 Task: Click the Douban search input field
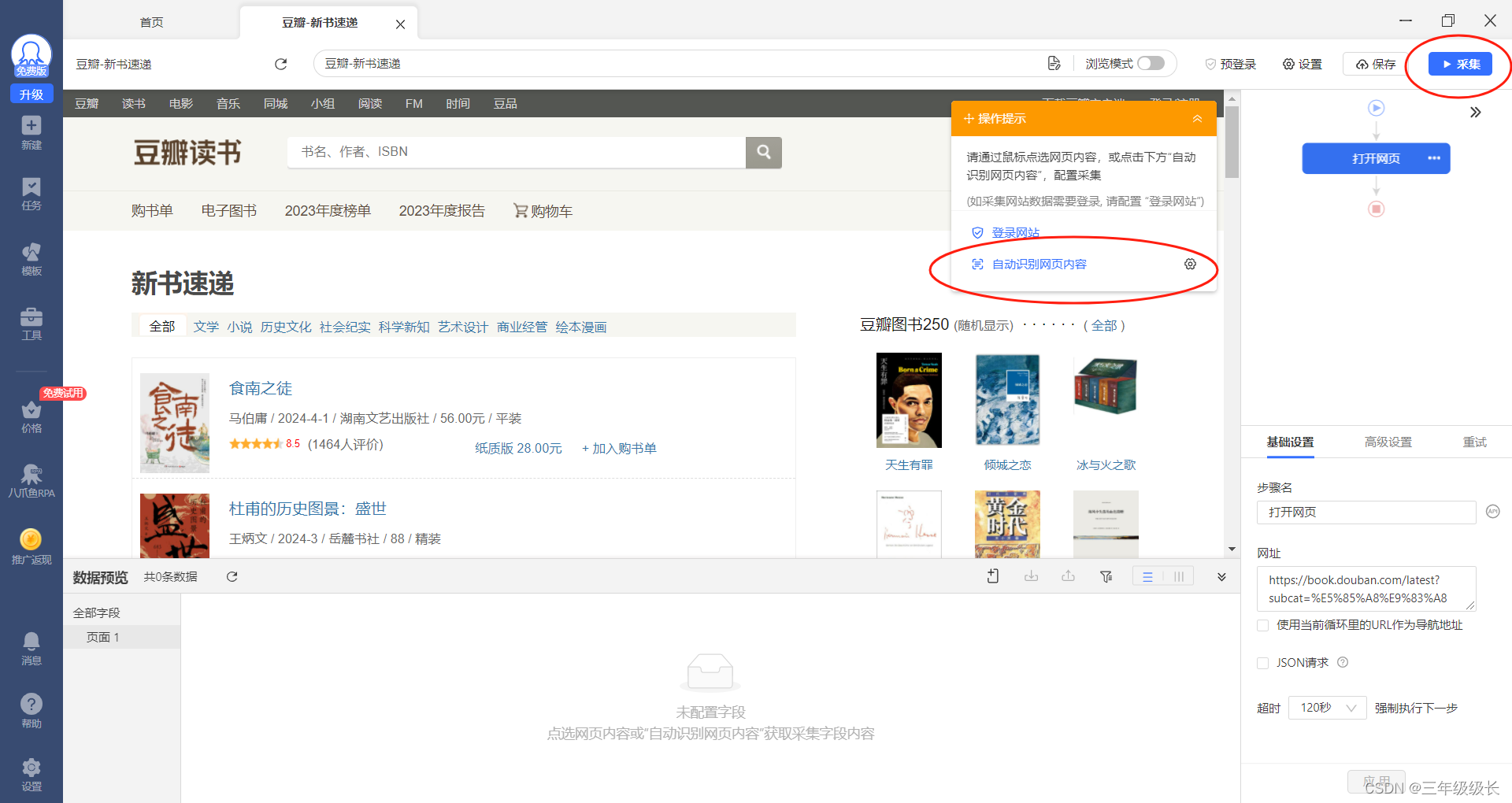[517, 152]
